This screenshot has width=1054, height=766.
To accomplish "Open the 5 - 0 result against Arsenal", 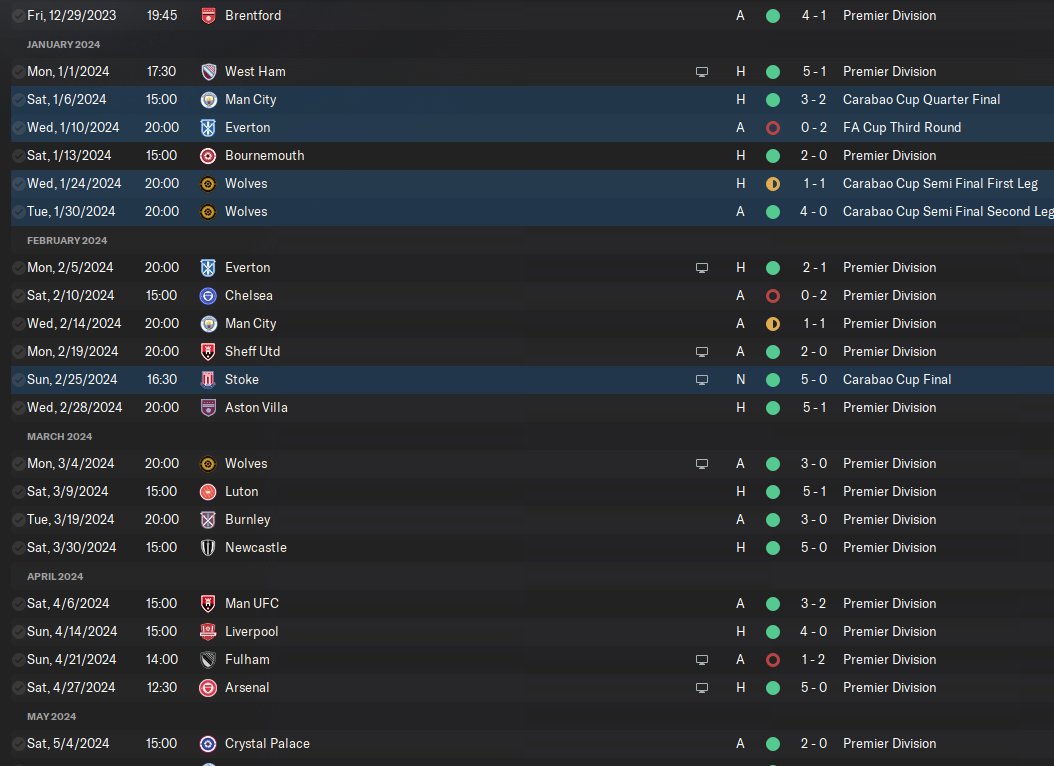I will pos(813,687).
